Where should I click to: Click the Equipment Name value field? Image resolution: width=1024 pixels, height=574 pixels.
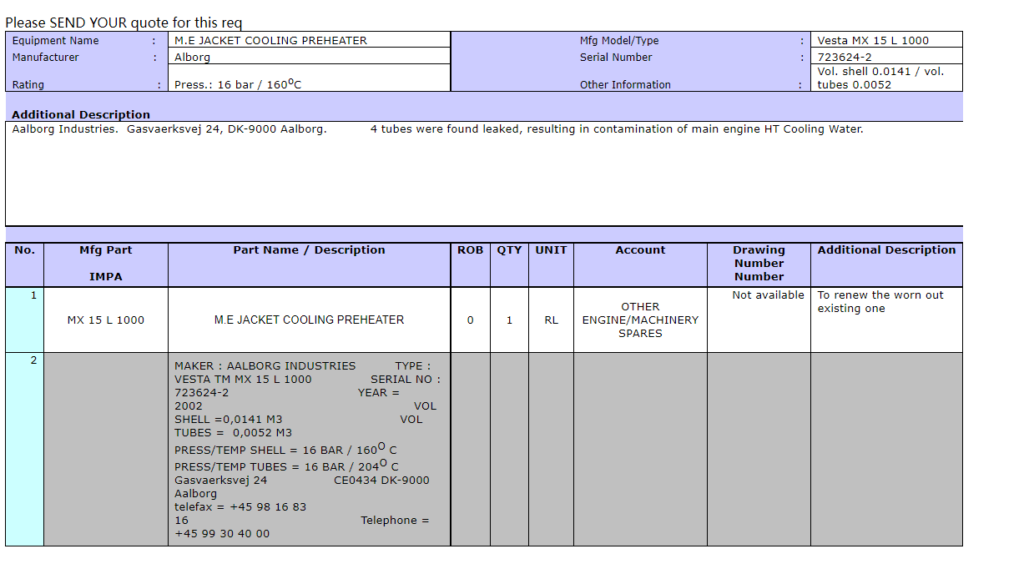[308, 41]
